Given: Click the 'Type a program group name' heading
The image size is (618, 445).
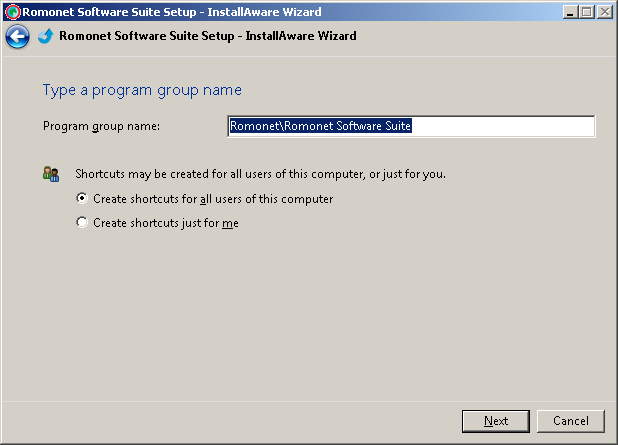Looking at the screenshot, I should point(142,90).
